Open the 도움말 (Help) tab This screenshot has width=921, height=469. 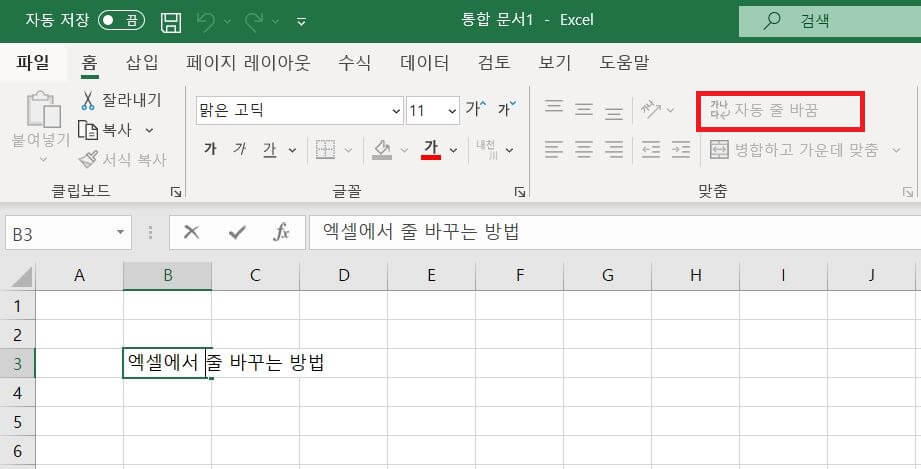pyautogui.click(x=624, y=62)
